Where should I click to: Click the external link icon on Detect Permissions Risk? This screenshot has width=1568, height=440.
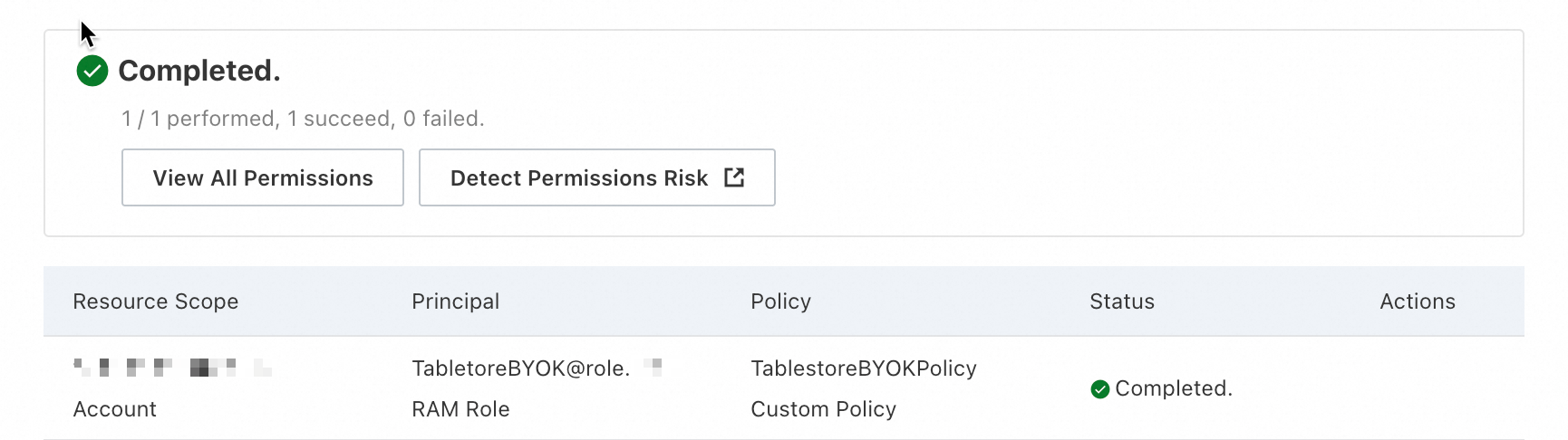tap(734, 177)
